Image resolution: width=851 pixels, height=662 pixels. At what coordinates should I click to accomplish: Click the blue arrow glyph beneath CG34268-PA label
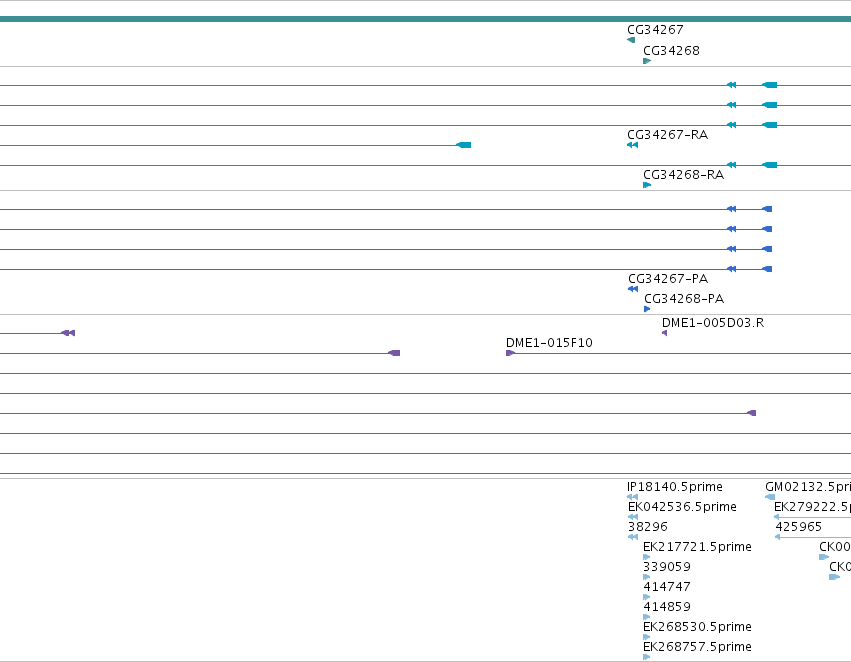pos(647,309)
